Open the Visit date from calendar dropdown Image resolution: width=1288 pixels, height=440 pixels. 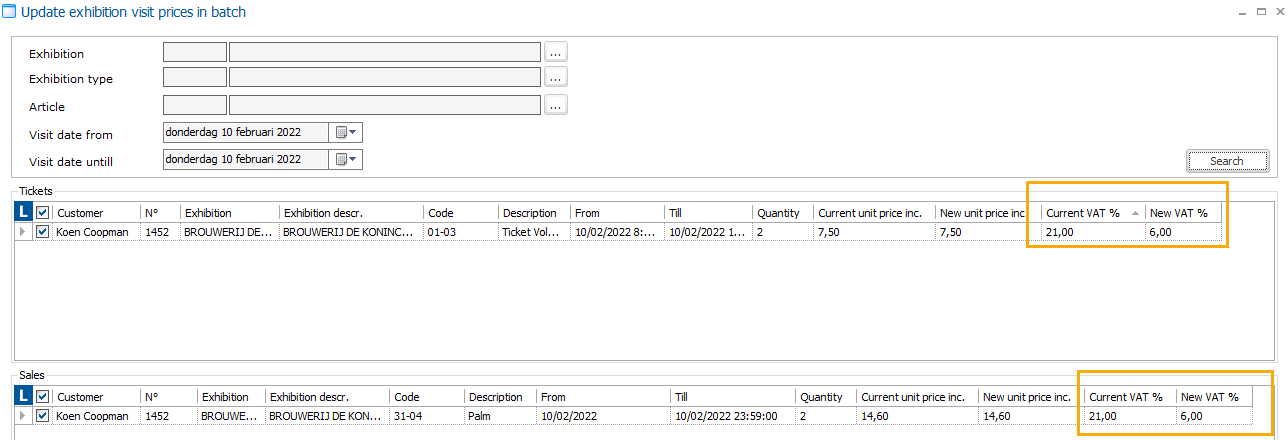tap(347, 132)
